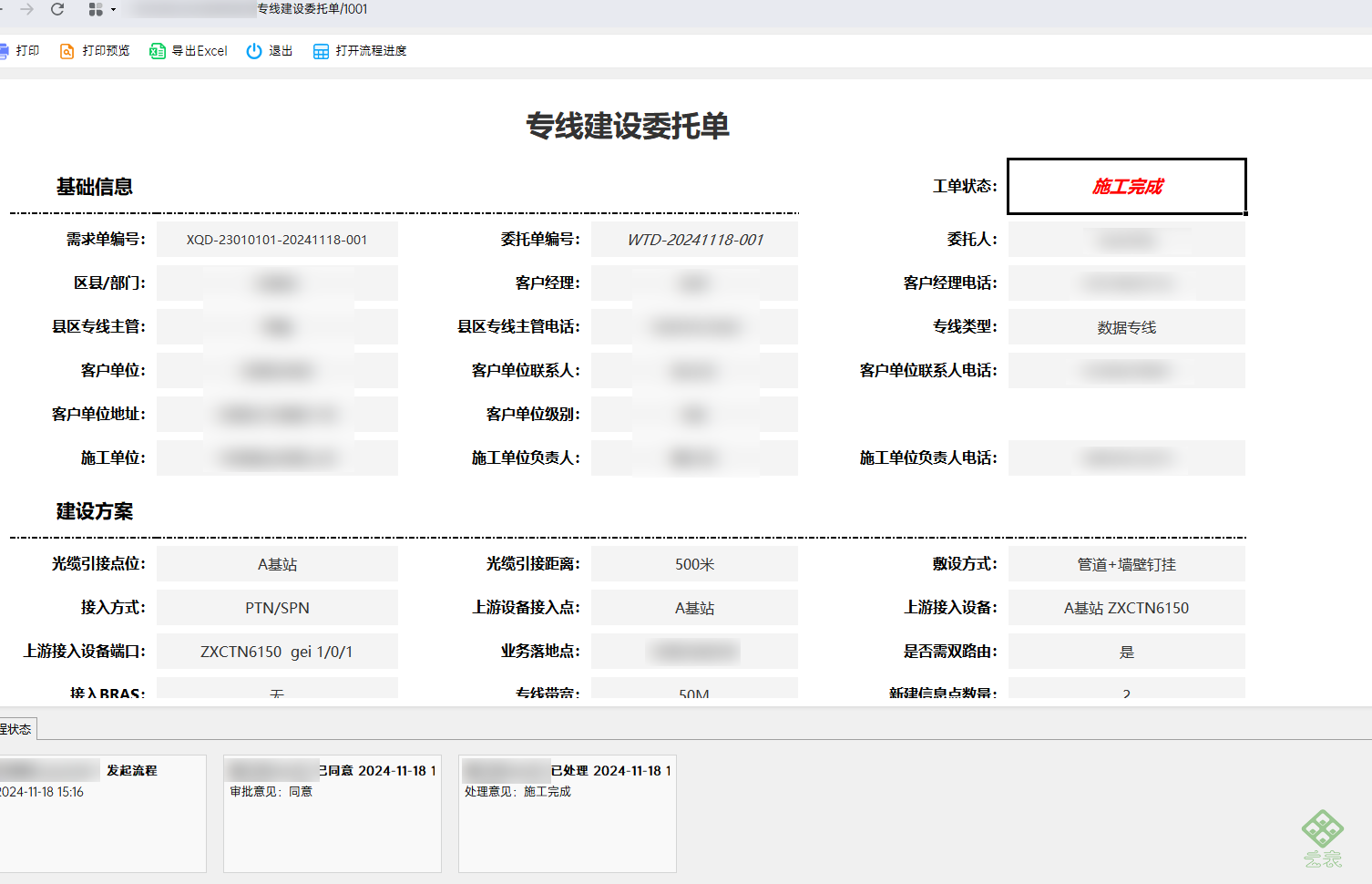Click the Print (打印) toolbar icon
The image size is (1372, 884).
4,51
